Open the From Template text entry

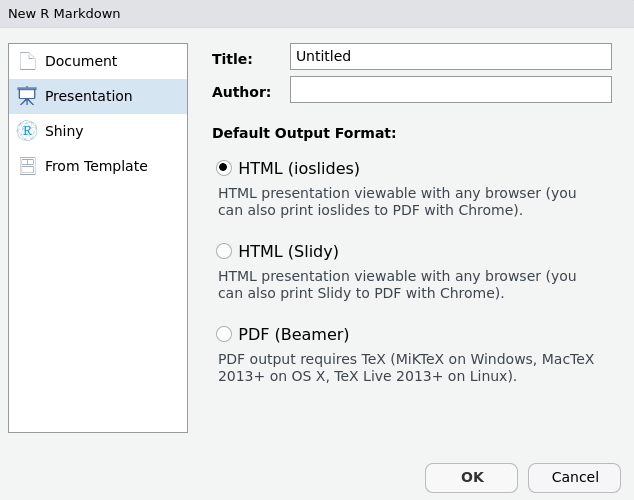96,166
